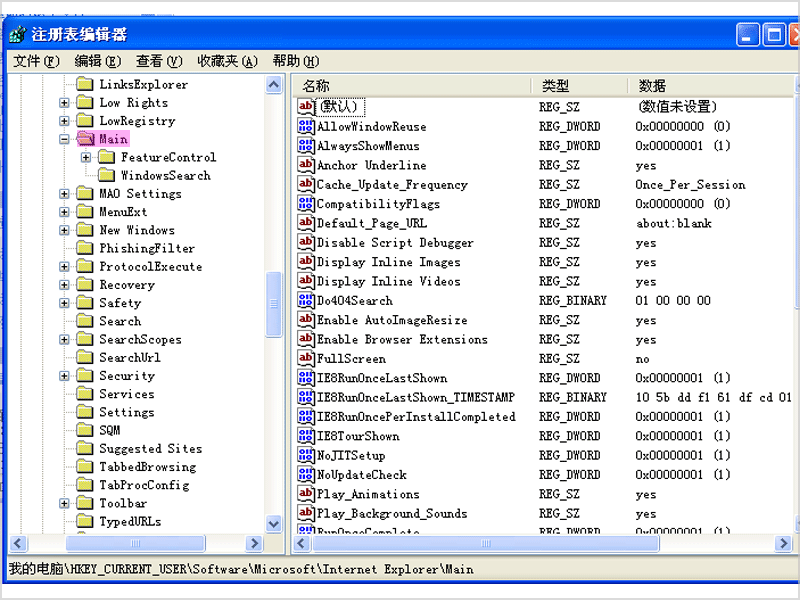The width and height of the screenshot is (800, 600).
Task: Expand the MAO Settings key
Action: pyautogui.click(x=64, y=194)
